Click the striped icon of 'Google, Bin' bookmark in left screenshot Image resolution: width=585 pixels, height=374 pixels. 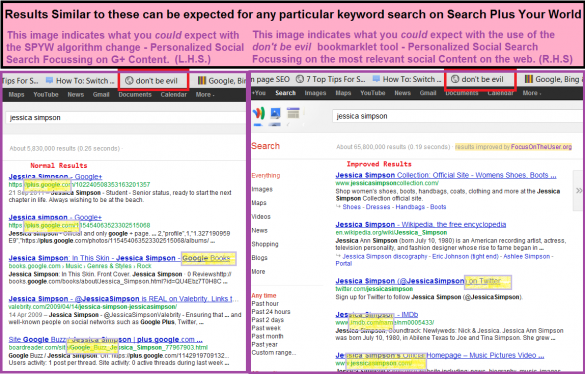[x=202, y=81]
